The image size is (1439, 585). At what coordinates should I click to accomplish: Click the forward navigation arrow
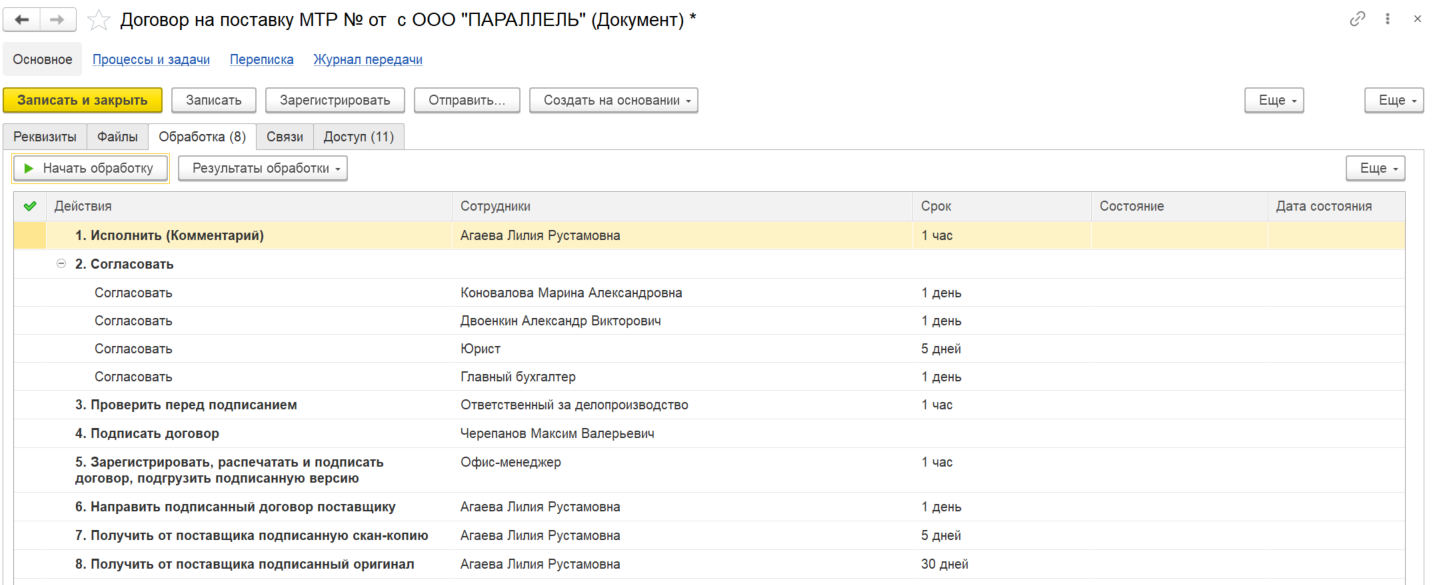58,19
